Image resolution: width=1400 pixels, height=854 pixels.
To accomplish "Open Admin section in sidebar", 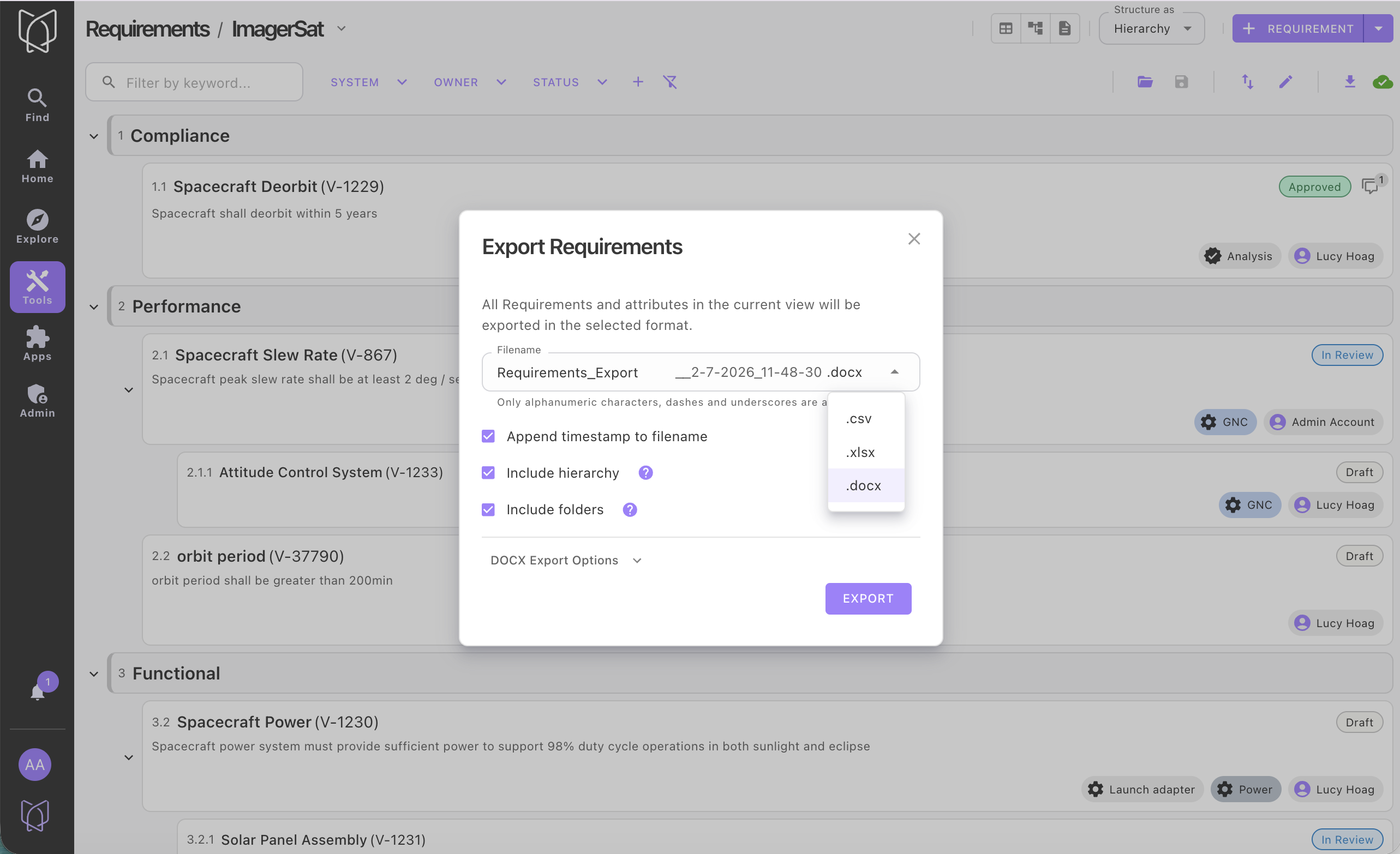I will (37, 400).
